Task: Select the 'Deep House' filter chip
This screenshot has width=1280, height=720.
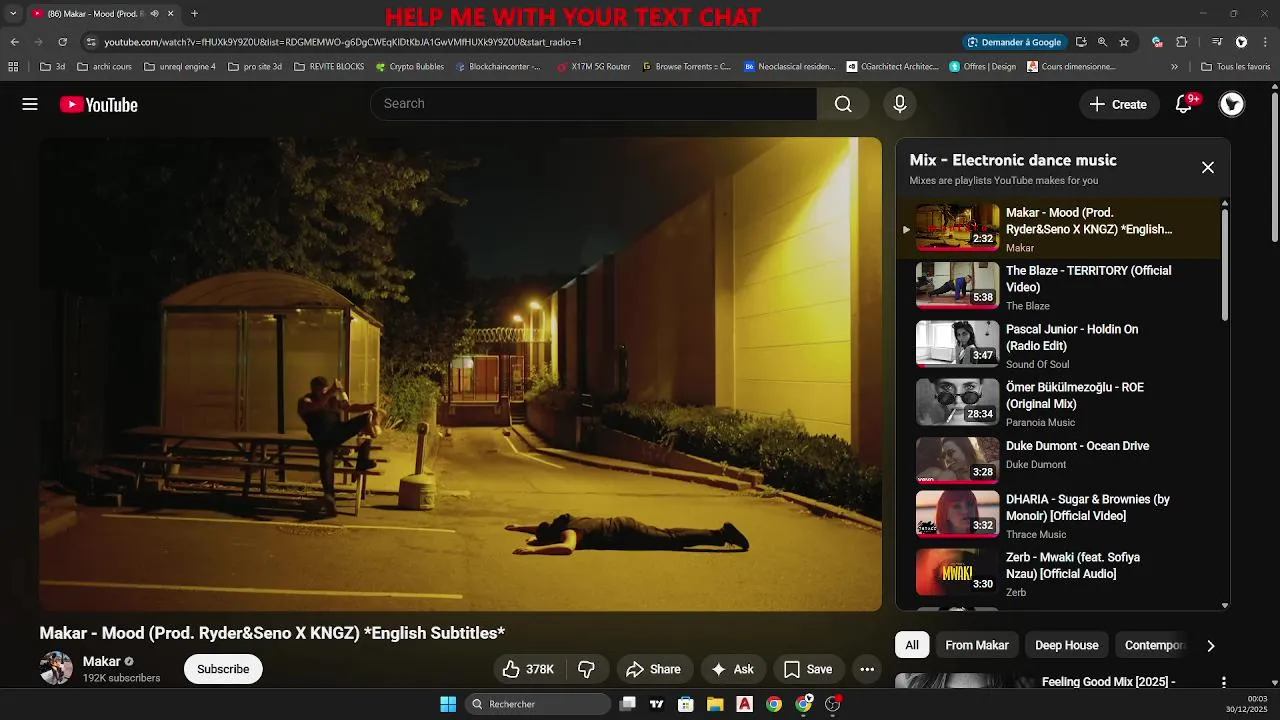Action: click(1066, 646)
